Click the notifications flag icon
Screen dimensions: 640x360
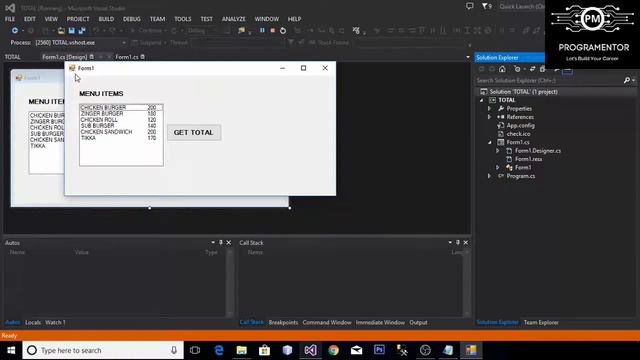click(x=485, y=6)
